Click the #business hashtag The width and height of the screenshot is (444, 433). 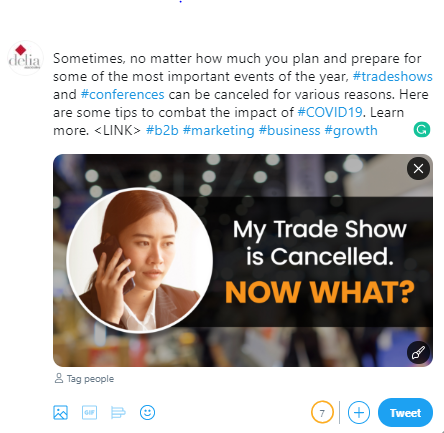[x=289, y=130]
